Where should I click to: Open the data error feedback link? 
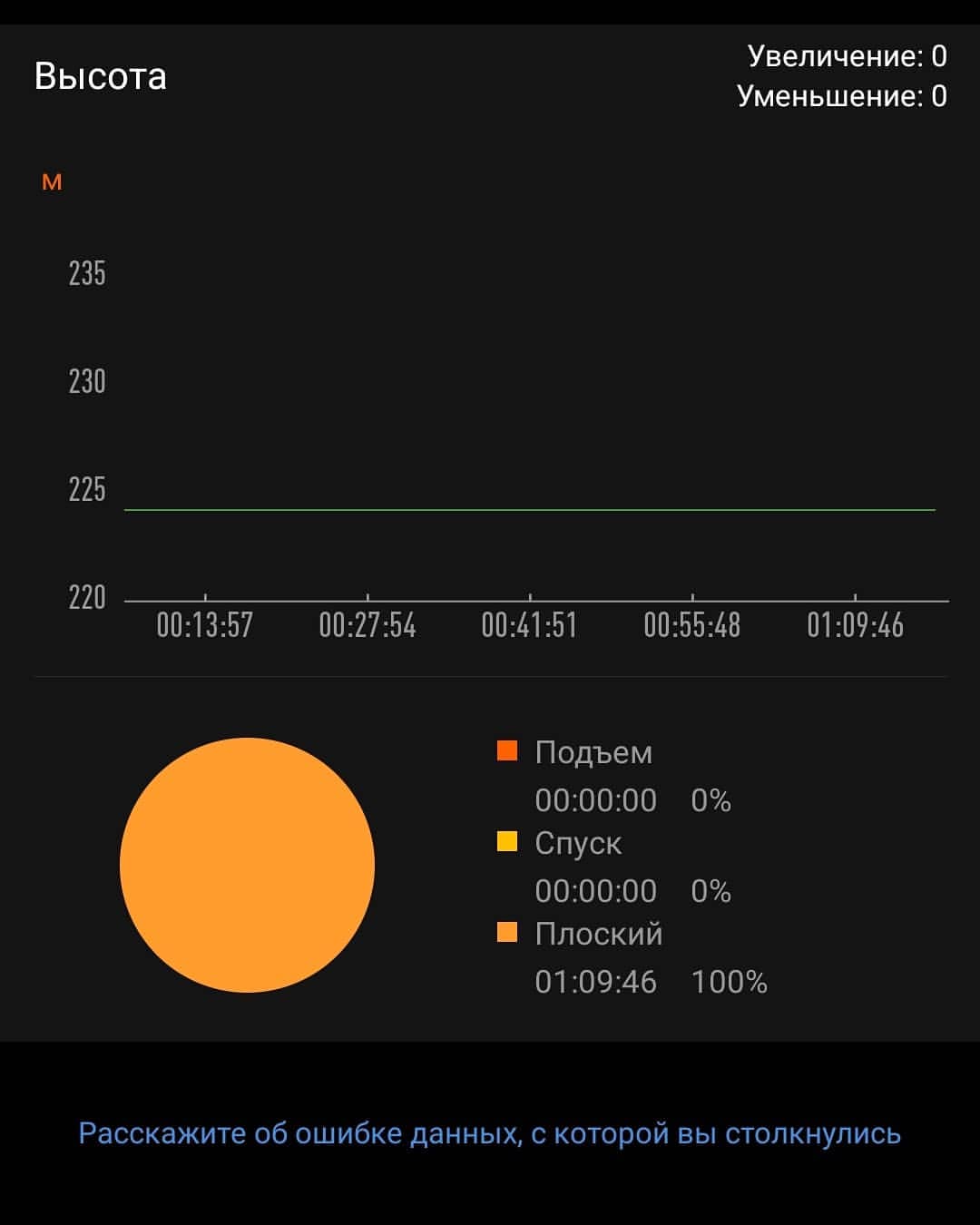click(490, 1133)
